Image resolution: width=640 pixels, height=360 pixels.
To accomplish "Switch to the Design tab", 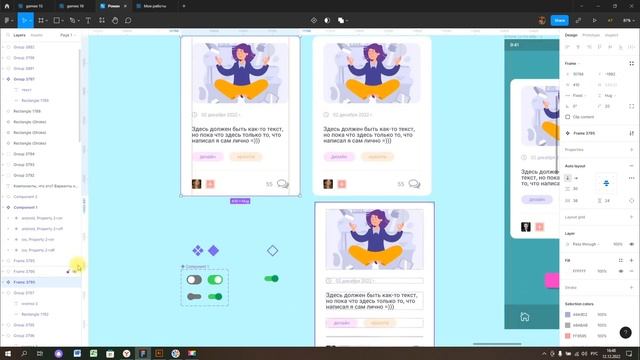I will (x=571, y=35).
